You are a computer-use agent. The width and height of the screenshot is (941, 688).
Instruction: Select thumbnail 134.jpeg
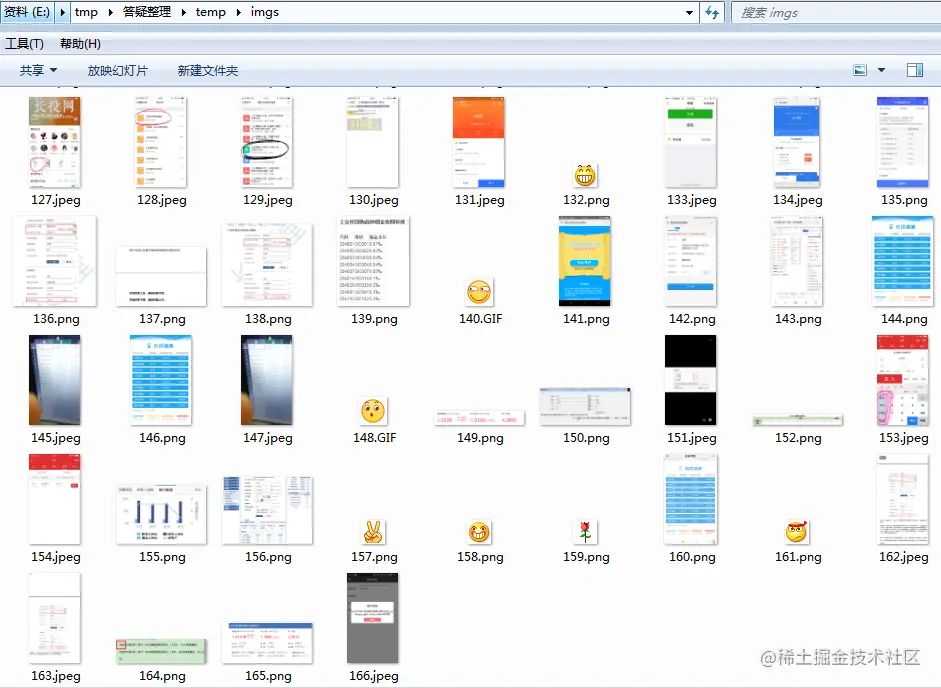coord(796,142)
